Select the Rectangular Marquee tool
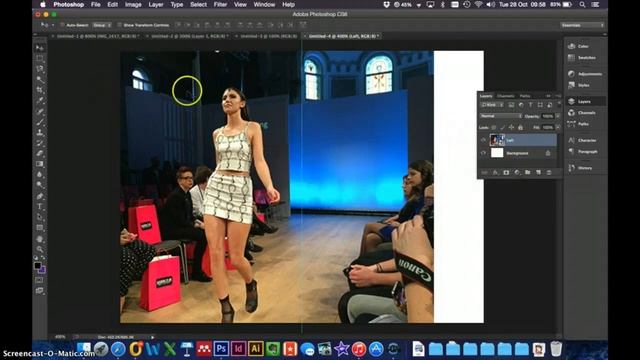640x360 pixels. (x=40, y=59)
